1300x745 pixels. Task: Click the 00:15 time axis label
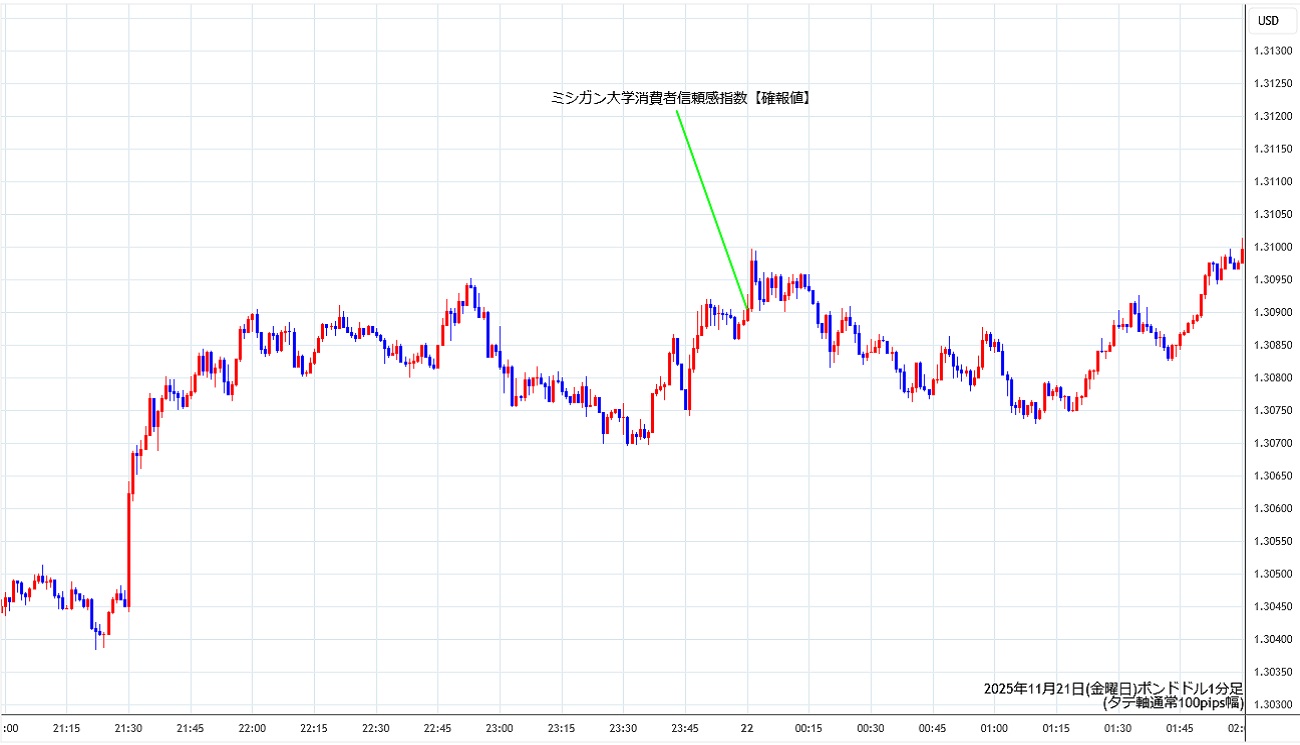tap(808, 729)
